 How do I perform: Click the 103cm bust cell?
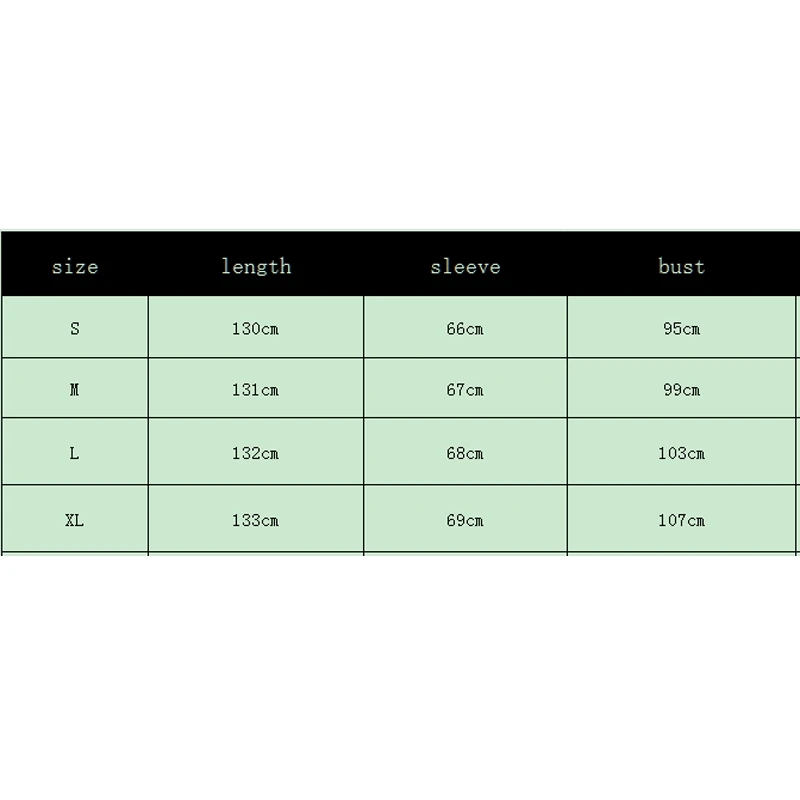coord(681,453)
